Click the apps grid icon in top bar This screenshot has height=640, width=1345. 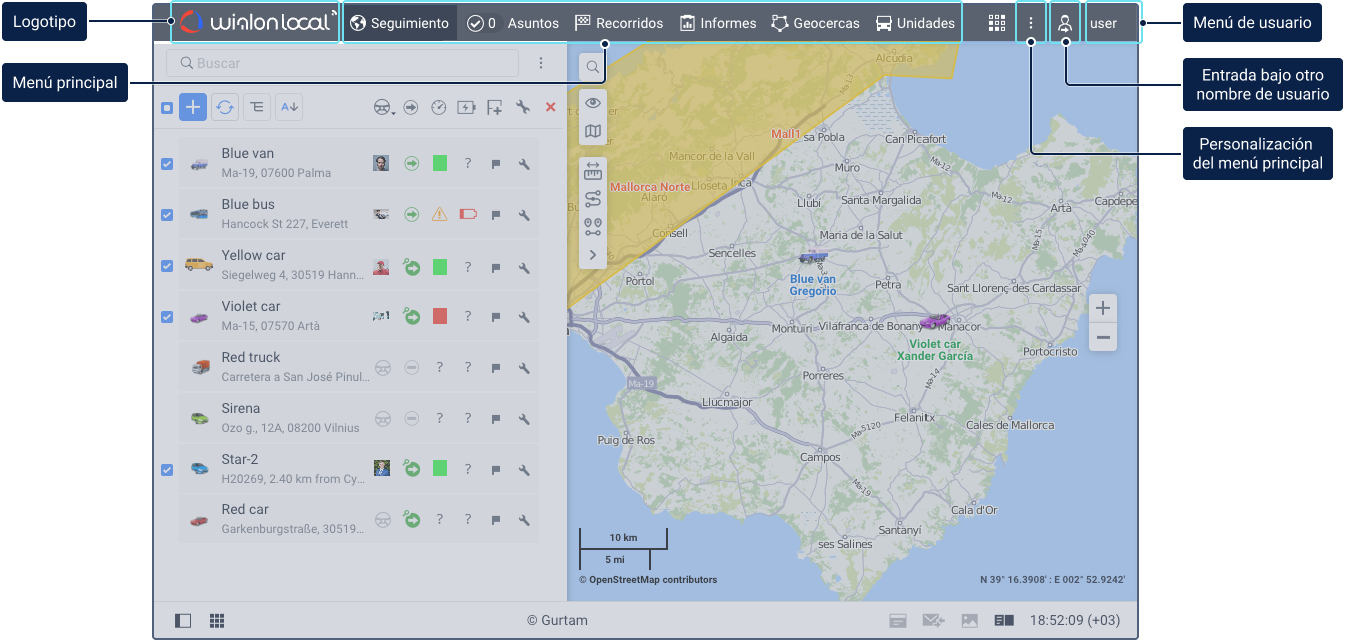click(x=996, y=23)
